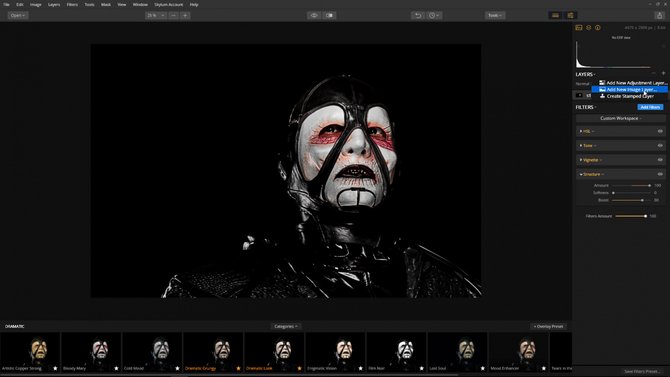The width and height of the screenshot is (670, 377).
Task: Click the undo arrow icon
Action: pyautogui.click(x=418, y=15)
